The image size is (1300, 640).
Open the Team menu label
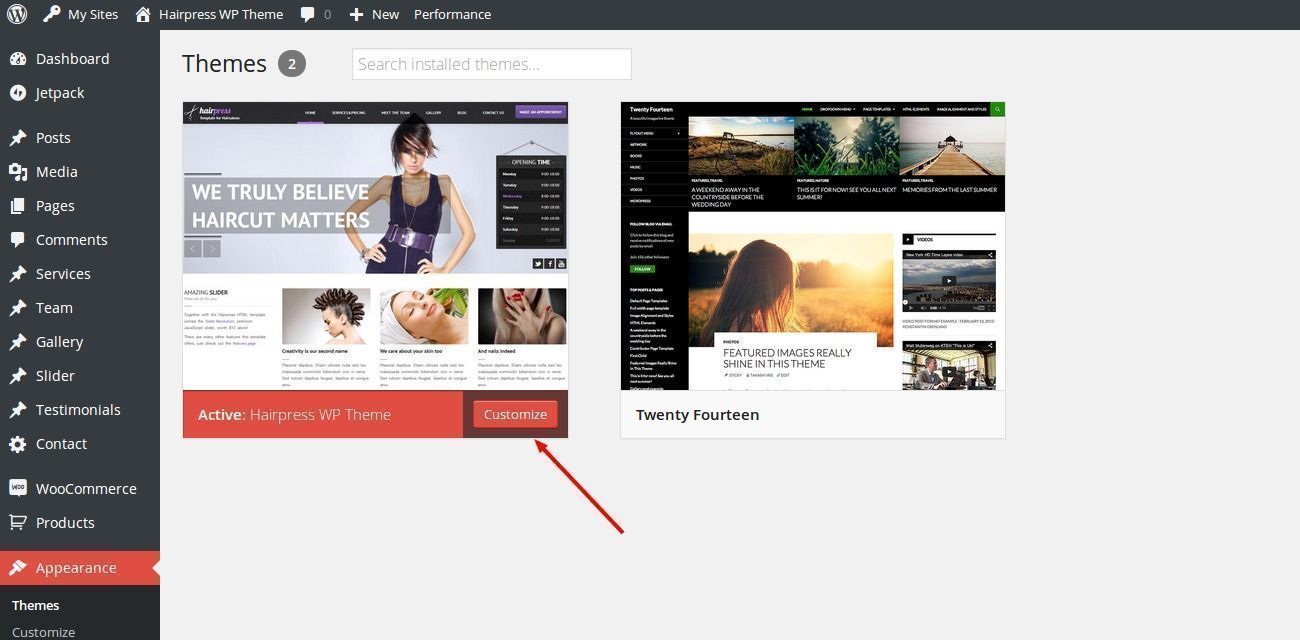[x=54, y=308]
